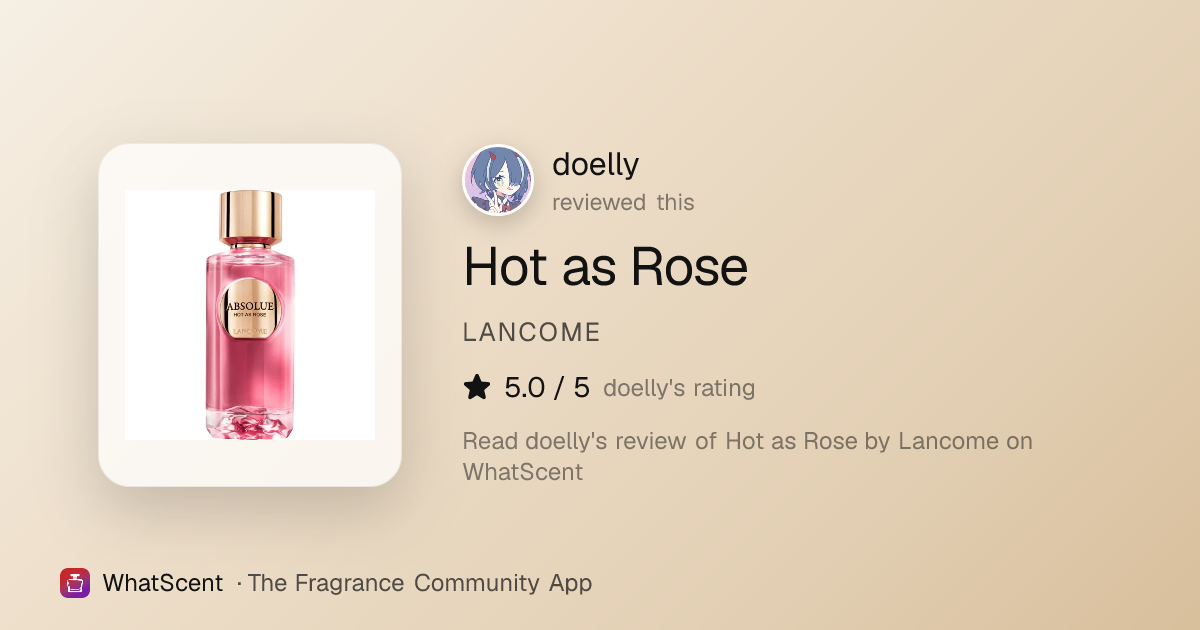1200x630 pixels.
Task: Click The Fragrance Community App tagline
Action: (420, 583)
